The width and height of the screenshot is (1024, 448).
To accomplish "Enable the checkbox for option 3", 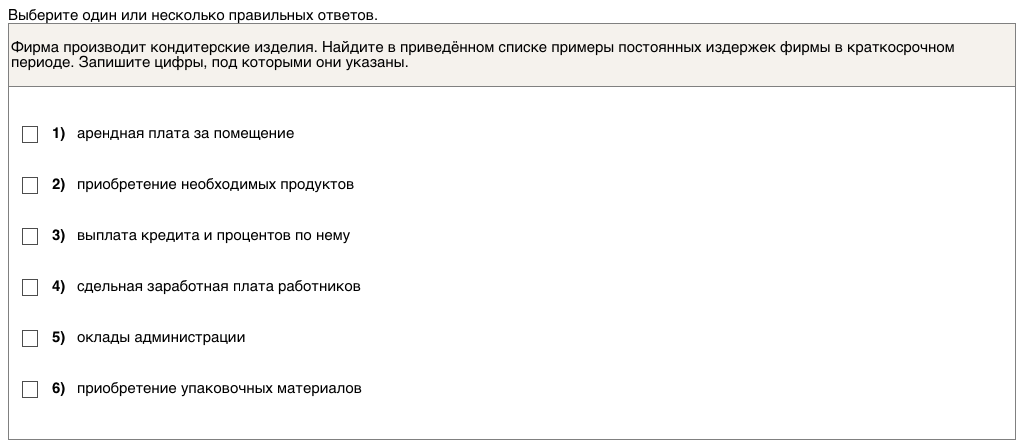I will click(x=30, y=236).
